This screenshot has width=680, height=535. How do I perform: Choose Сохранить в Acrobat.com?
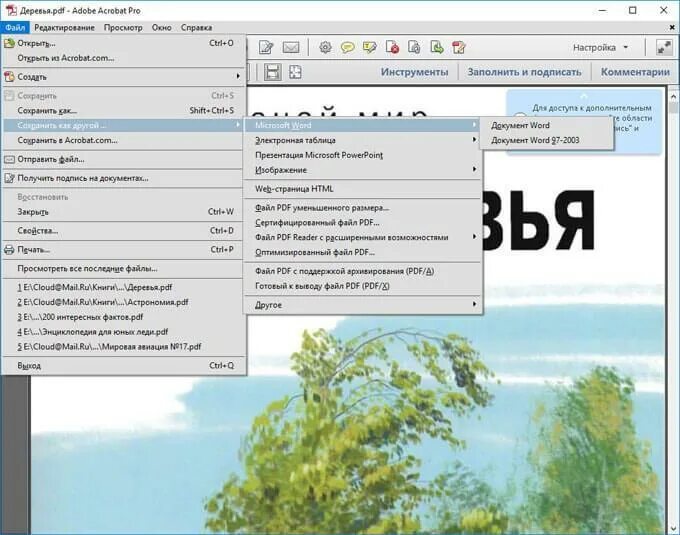click(124, 140)
